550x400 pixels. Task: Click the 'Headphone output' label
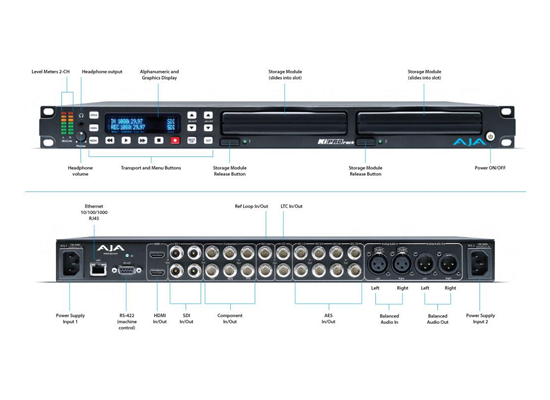click(x=102, y=72)
